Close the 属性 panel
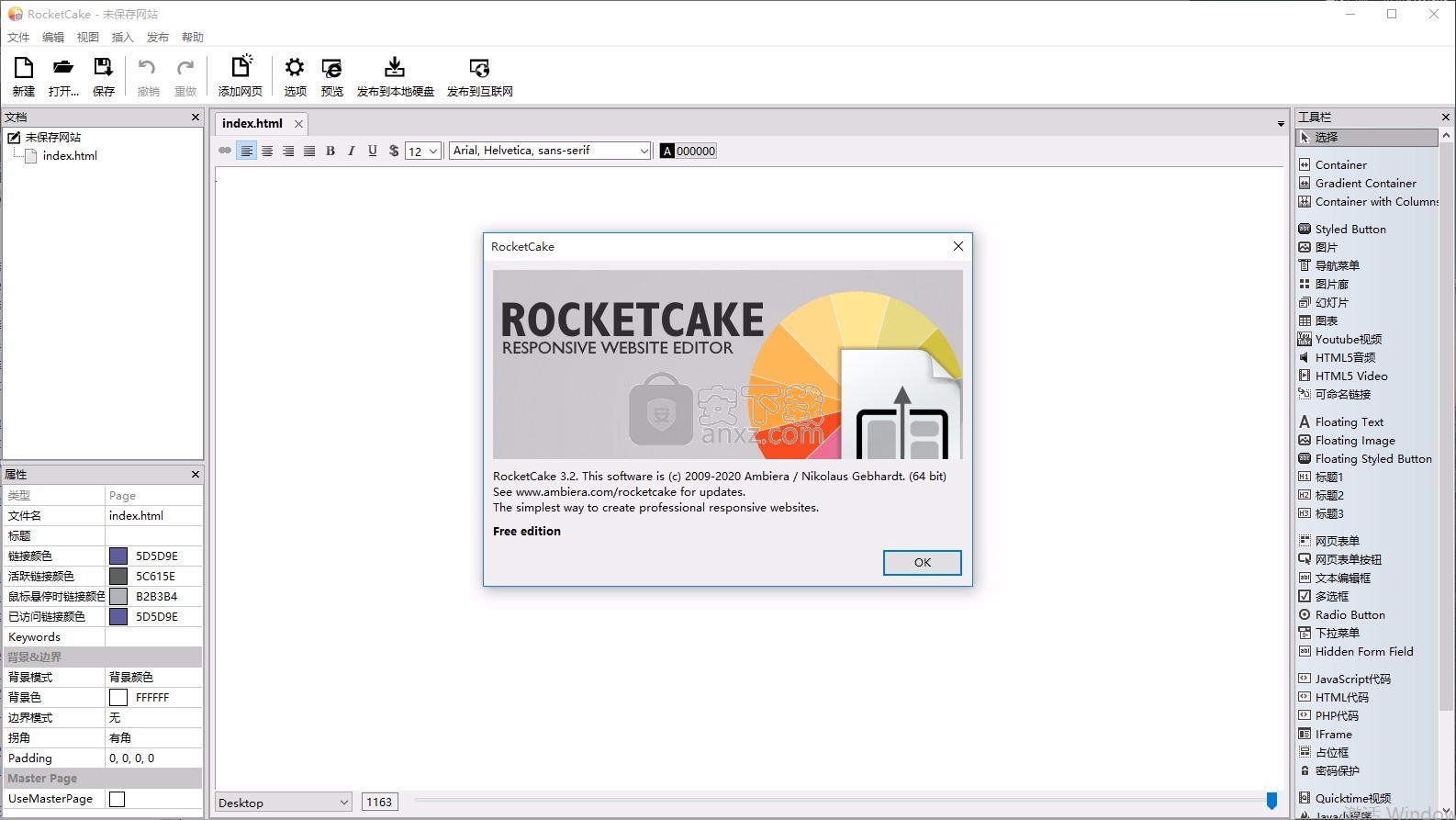This screenshot has height=820, width=1456. coord(195,474)
